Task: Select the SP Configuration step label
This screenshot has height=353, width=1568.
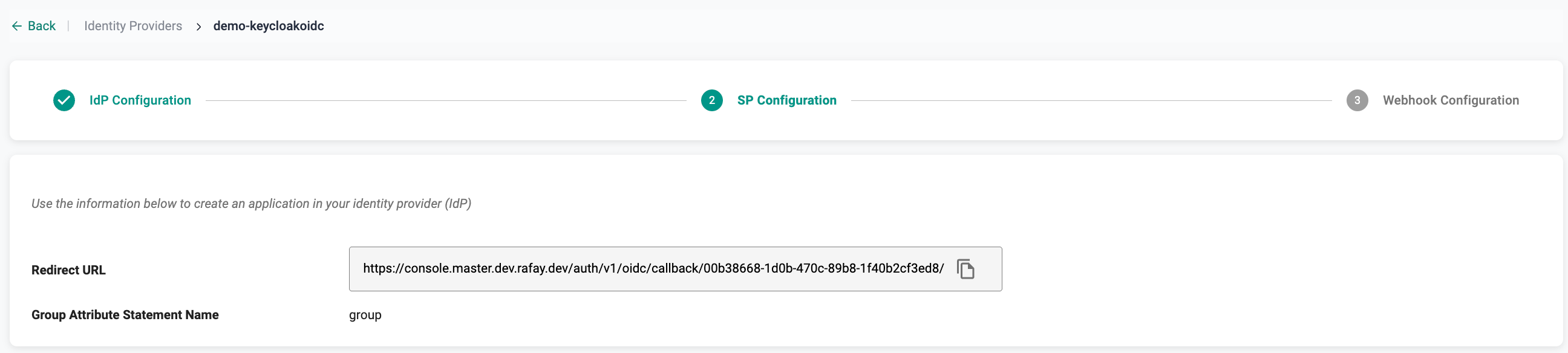Action: [x=786, y=100]
